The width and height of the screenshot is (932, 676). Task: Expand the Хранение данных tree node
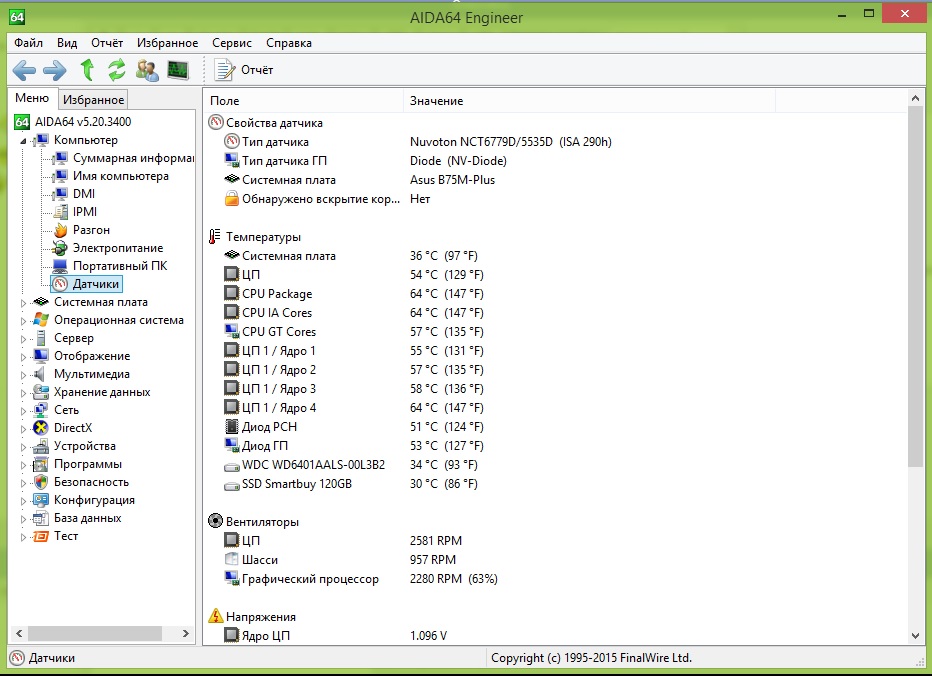click(x=23, y=393)
